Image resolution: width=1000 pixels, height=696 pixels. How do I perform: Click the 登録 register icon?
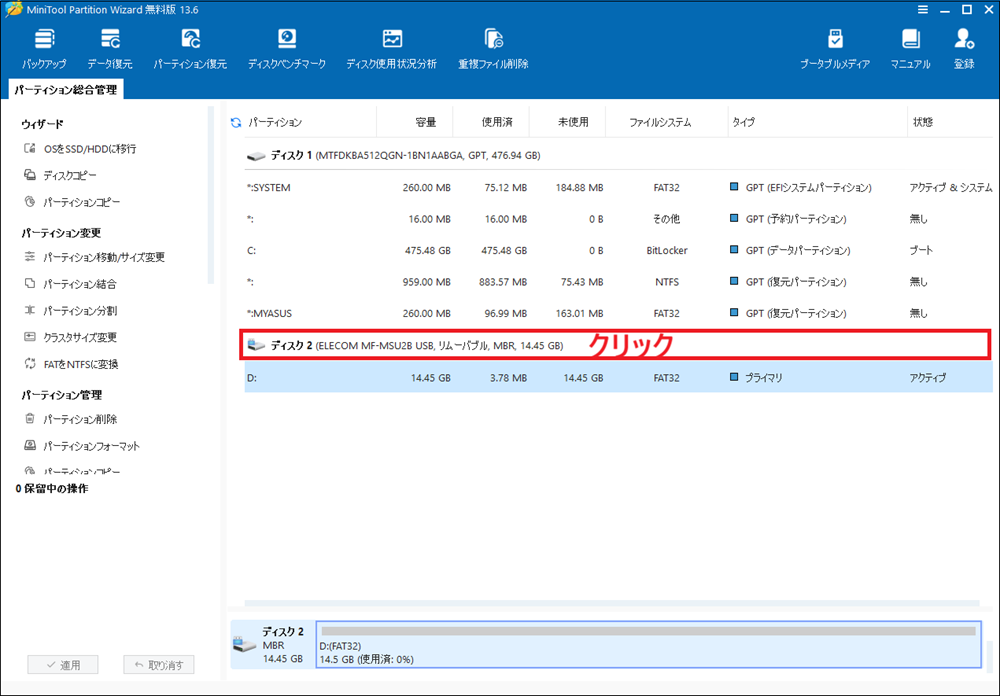[x=964, y=48]
